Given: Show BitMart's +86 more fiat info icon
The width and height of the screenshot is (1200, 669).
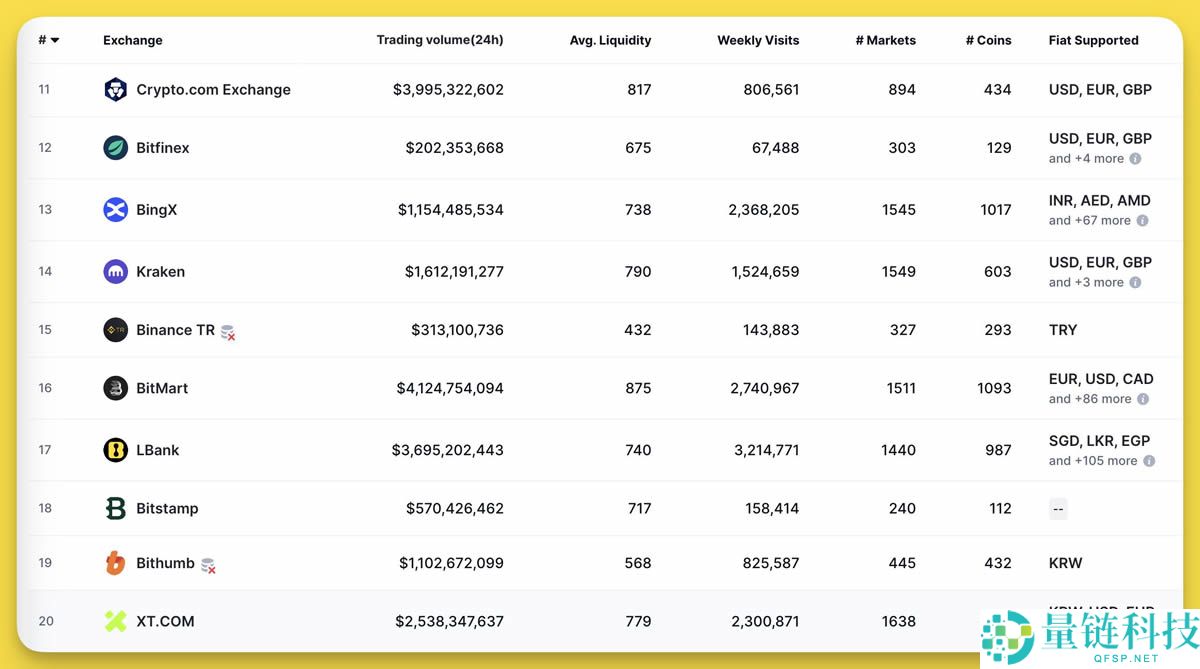Looking at the screenshot, I should point(1143,399).
